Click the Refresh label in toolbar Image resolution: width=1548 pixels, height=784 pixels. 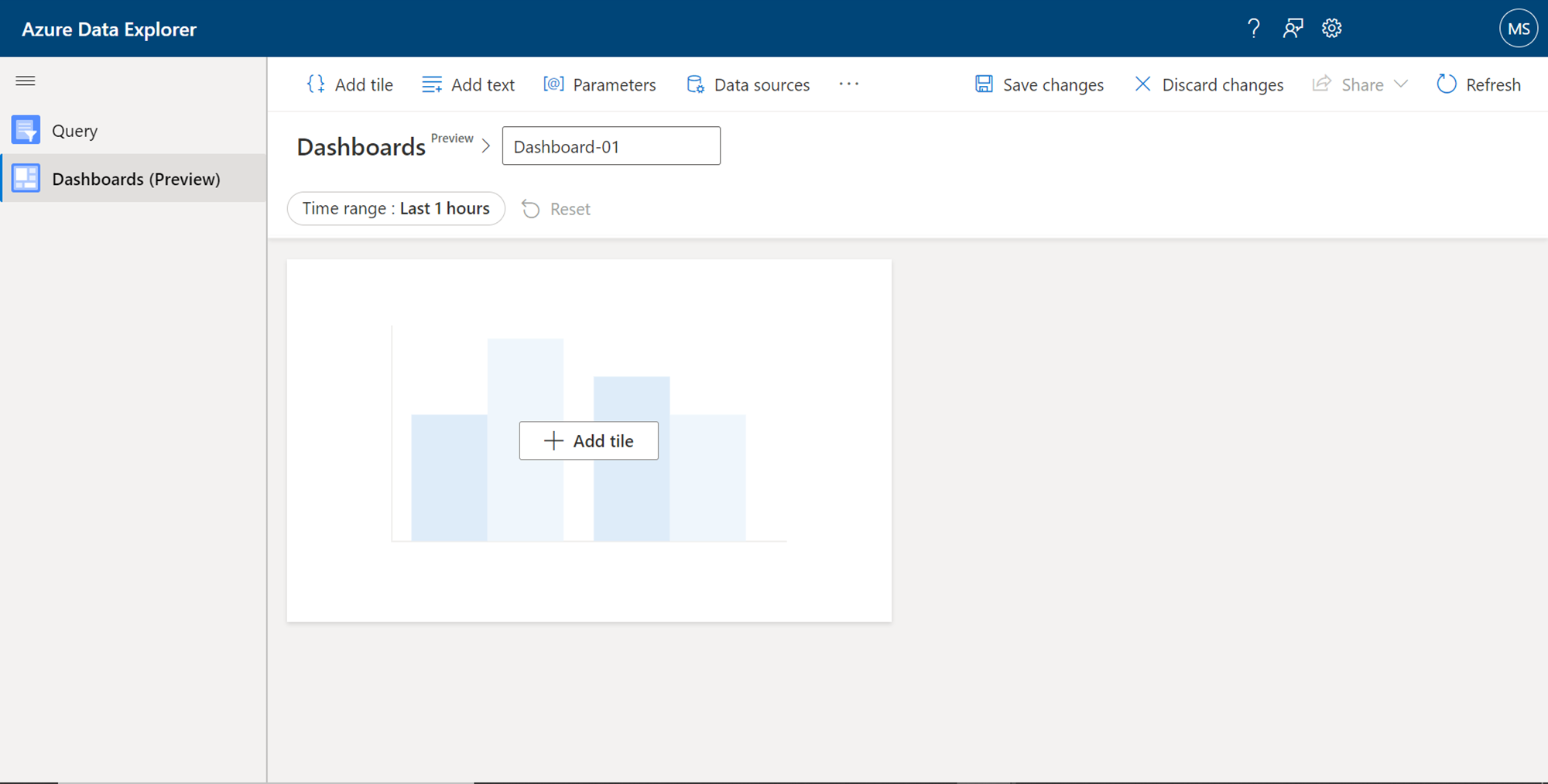pyautogui.click(x=1493, y=85)
